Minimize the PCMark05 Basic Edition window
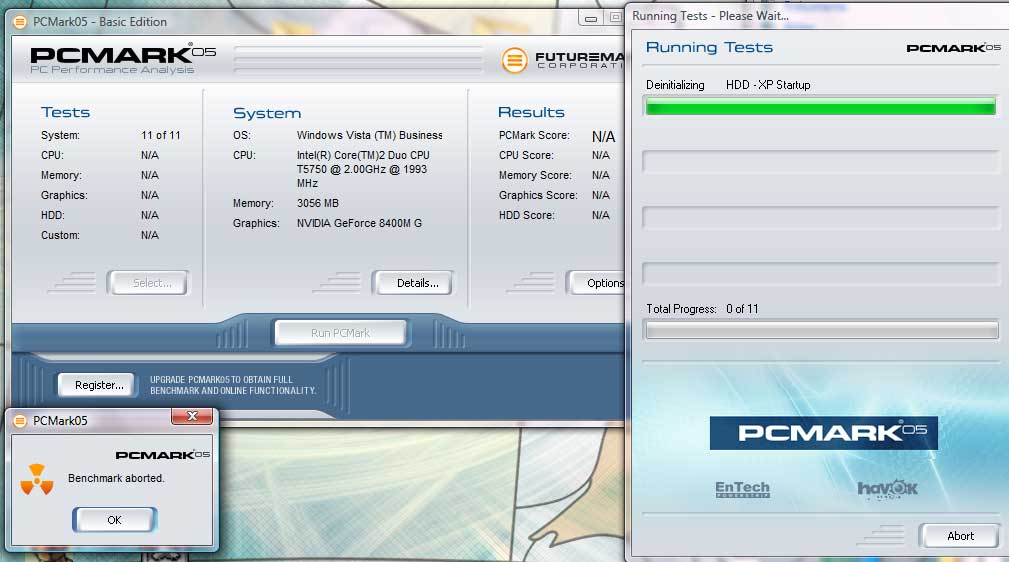The width and height of the screenshot is (1009, 562). click(x=591, y=18)
